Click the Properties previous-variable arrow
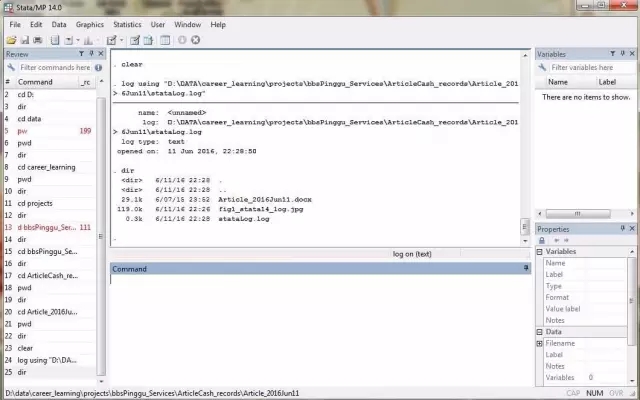640x400 pixels. tap(556, 240)
